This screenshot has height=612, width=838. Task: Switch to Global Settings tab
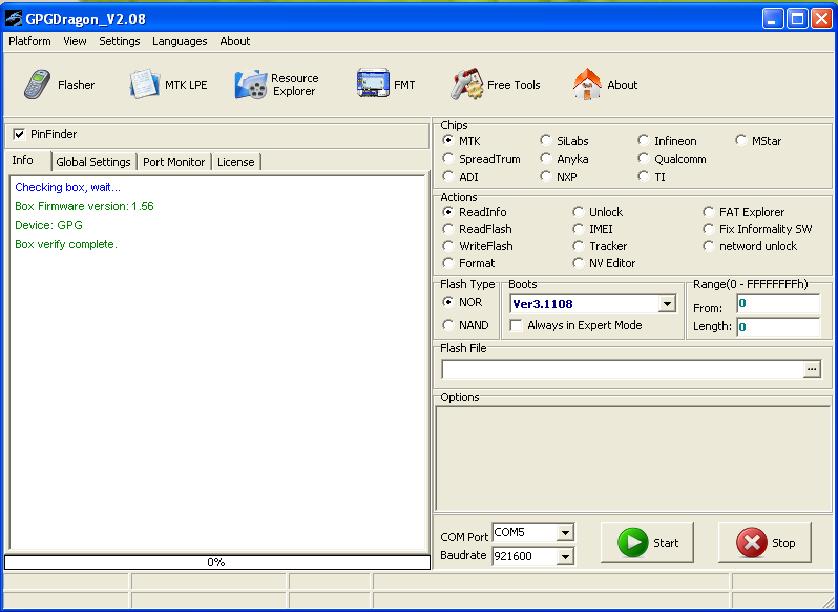[94, 162]
